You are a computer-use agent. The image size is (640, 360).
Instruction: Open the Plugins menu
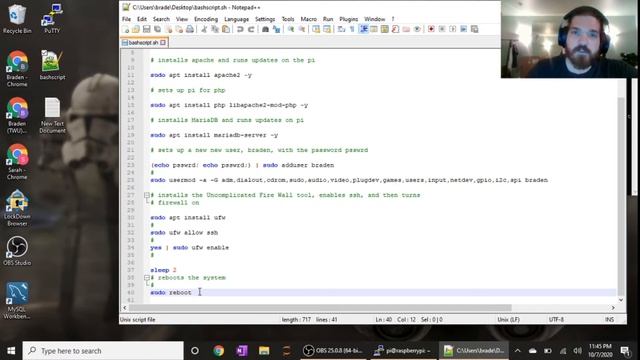click(349, 19)
